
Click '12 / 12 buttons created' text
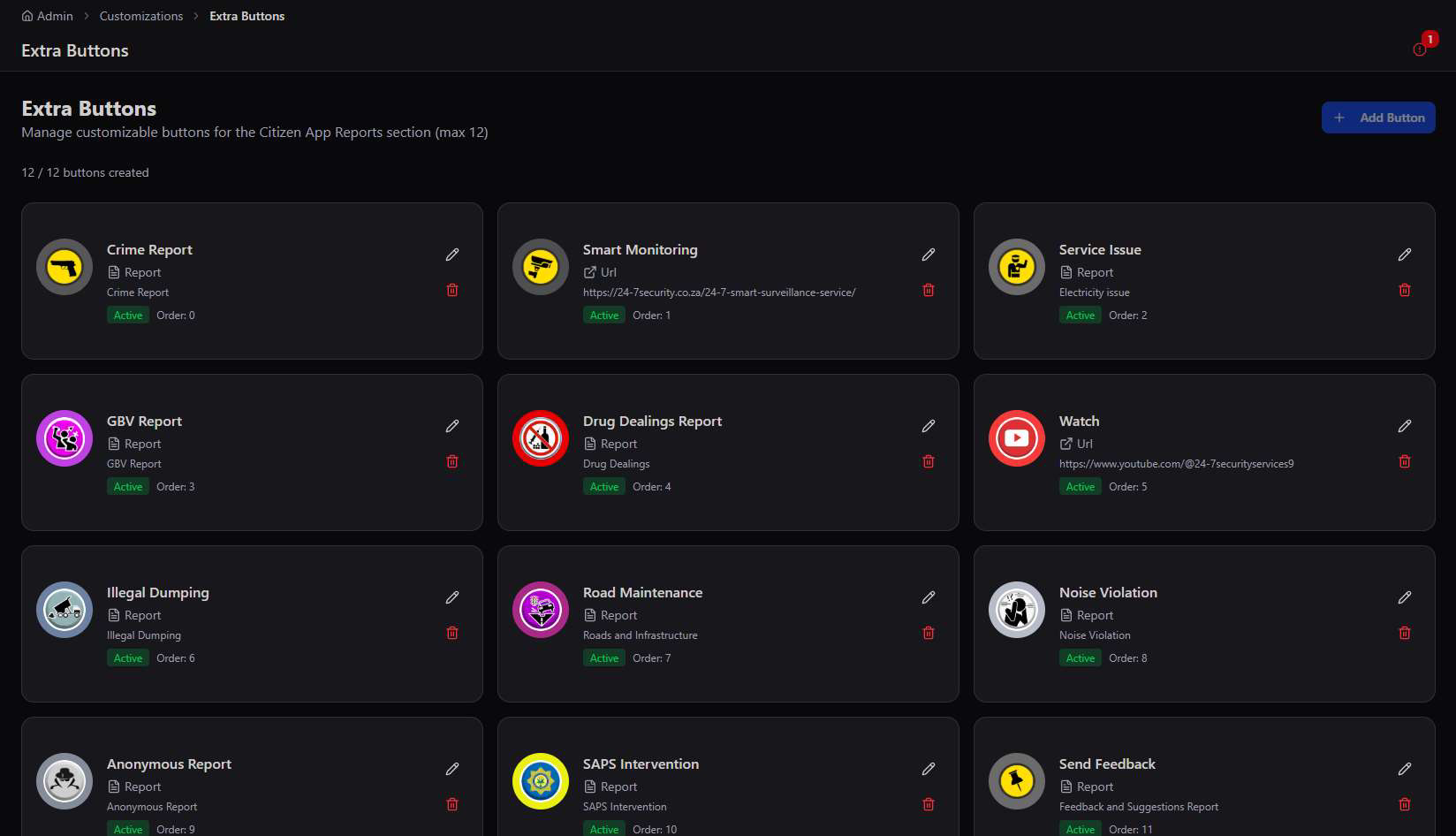click(85, 172)
